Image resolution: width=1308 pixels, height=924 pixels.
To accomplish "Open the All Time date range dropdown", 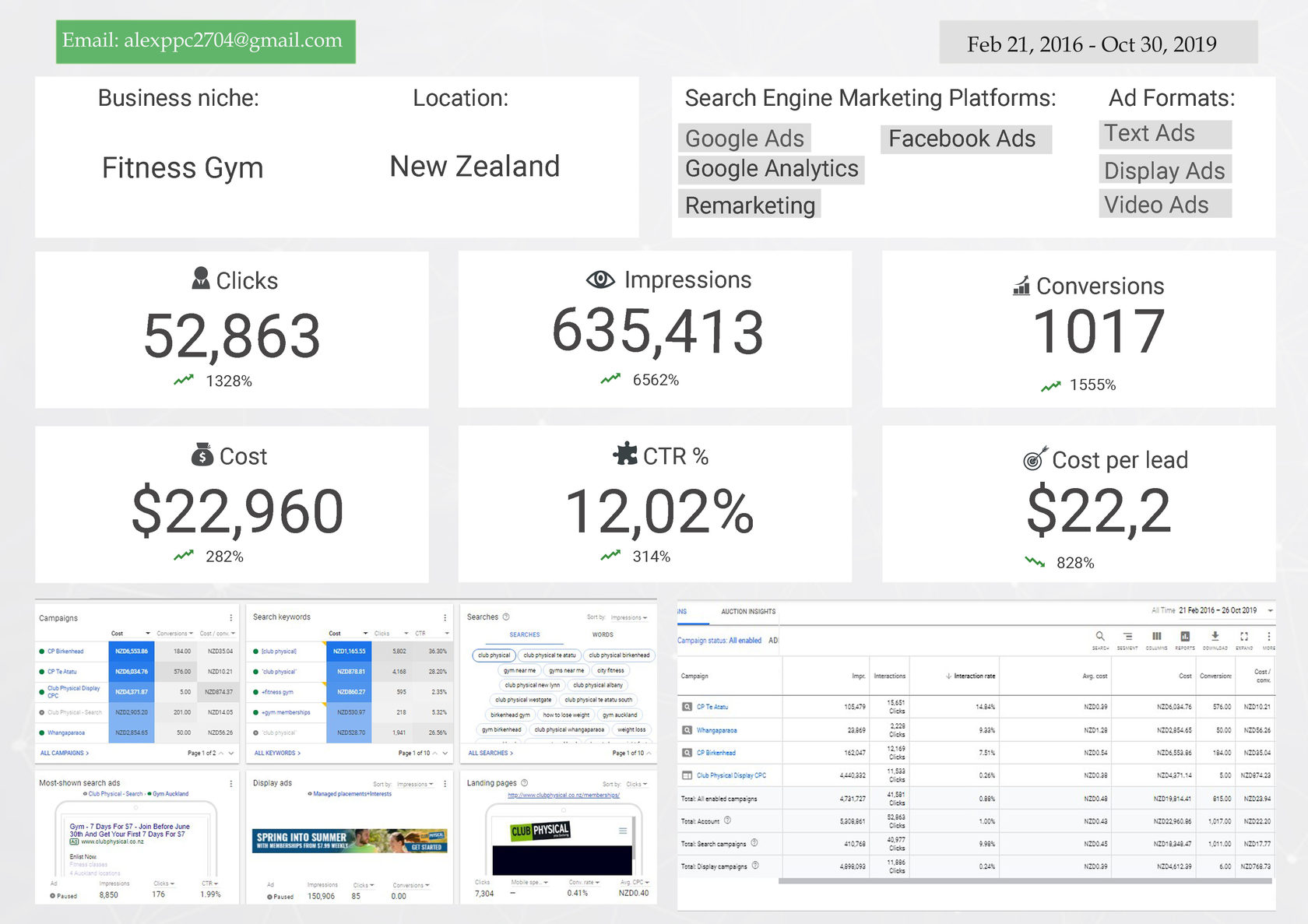I will pyautogui.click(x=1271, y=611).
